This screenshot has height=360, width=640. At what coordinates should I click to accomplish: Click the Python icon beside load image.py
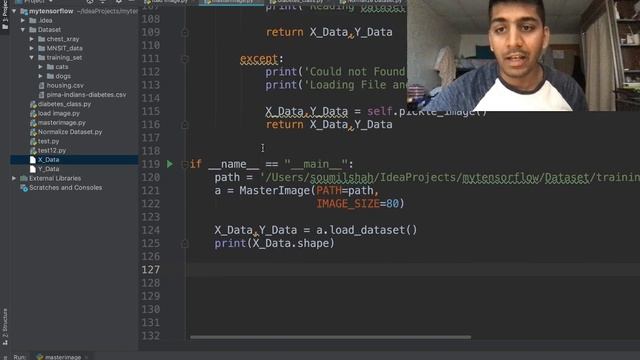coord(33,113)
